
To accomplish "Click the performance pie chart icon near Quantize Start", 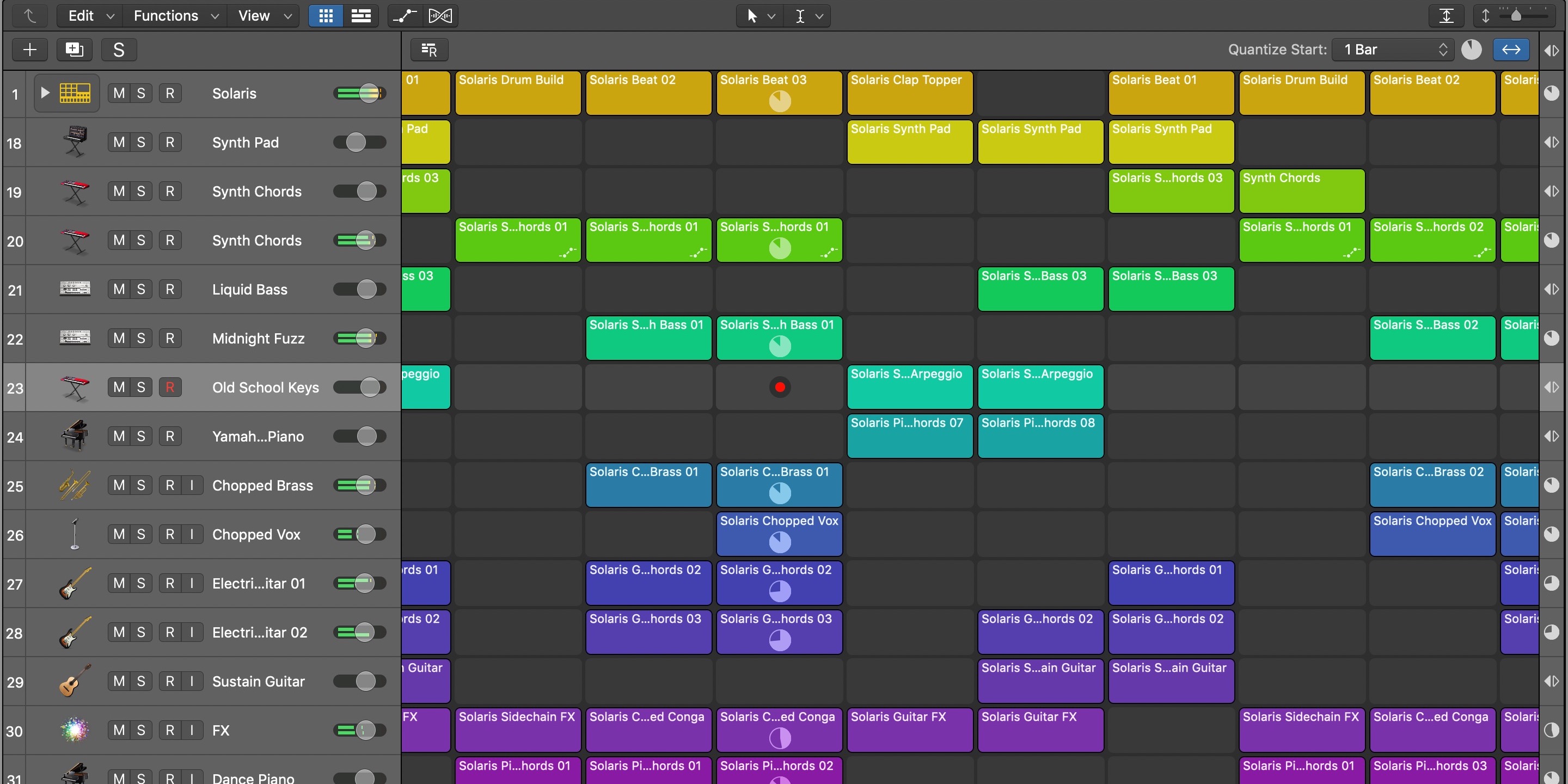I will coord(1472,50).
